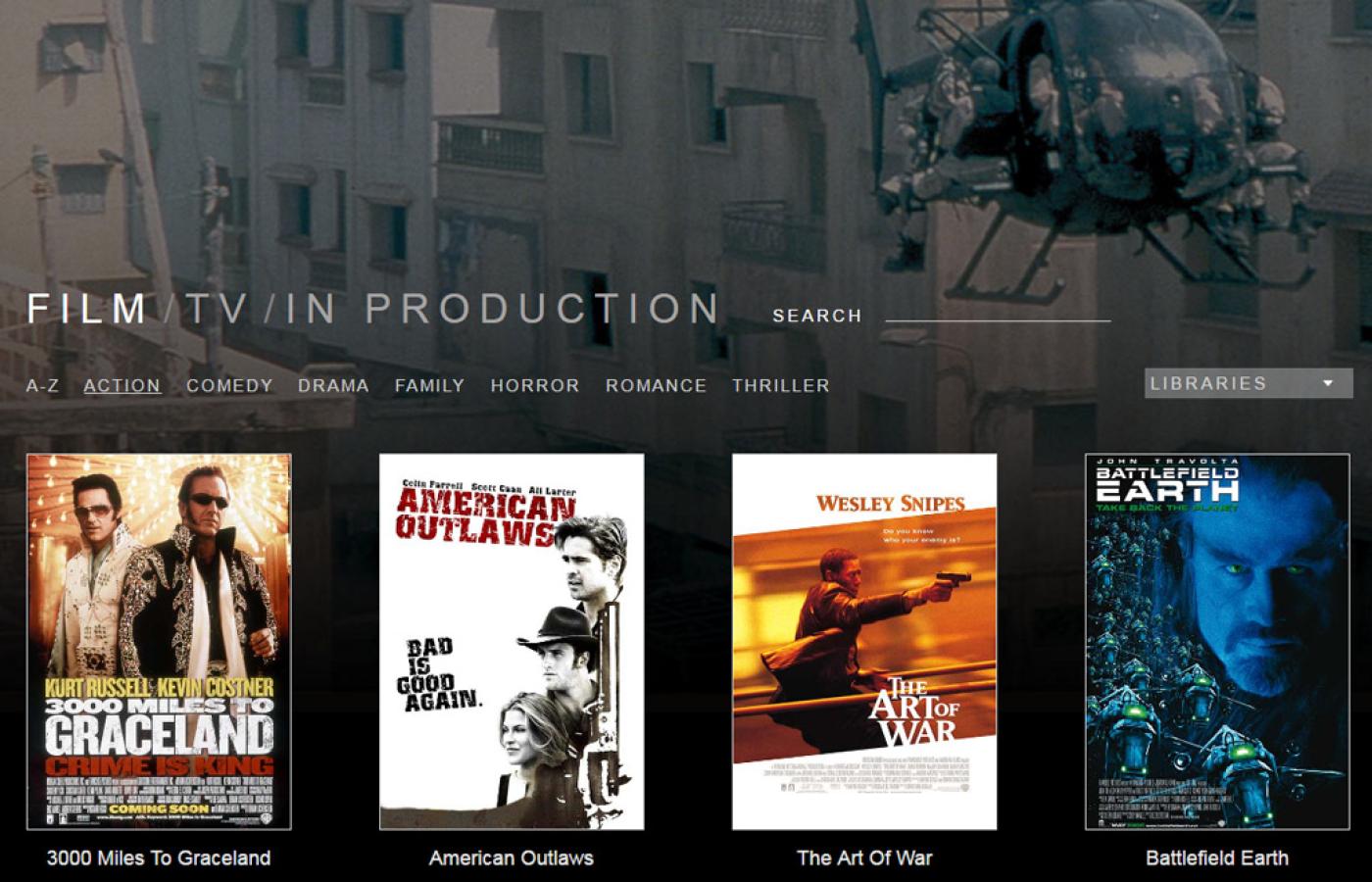Browse the HORROR genre
Viewport: 1372px width, 882px height.
[x=534, y=385]
